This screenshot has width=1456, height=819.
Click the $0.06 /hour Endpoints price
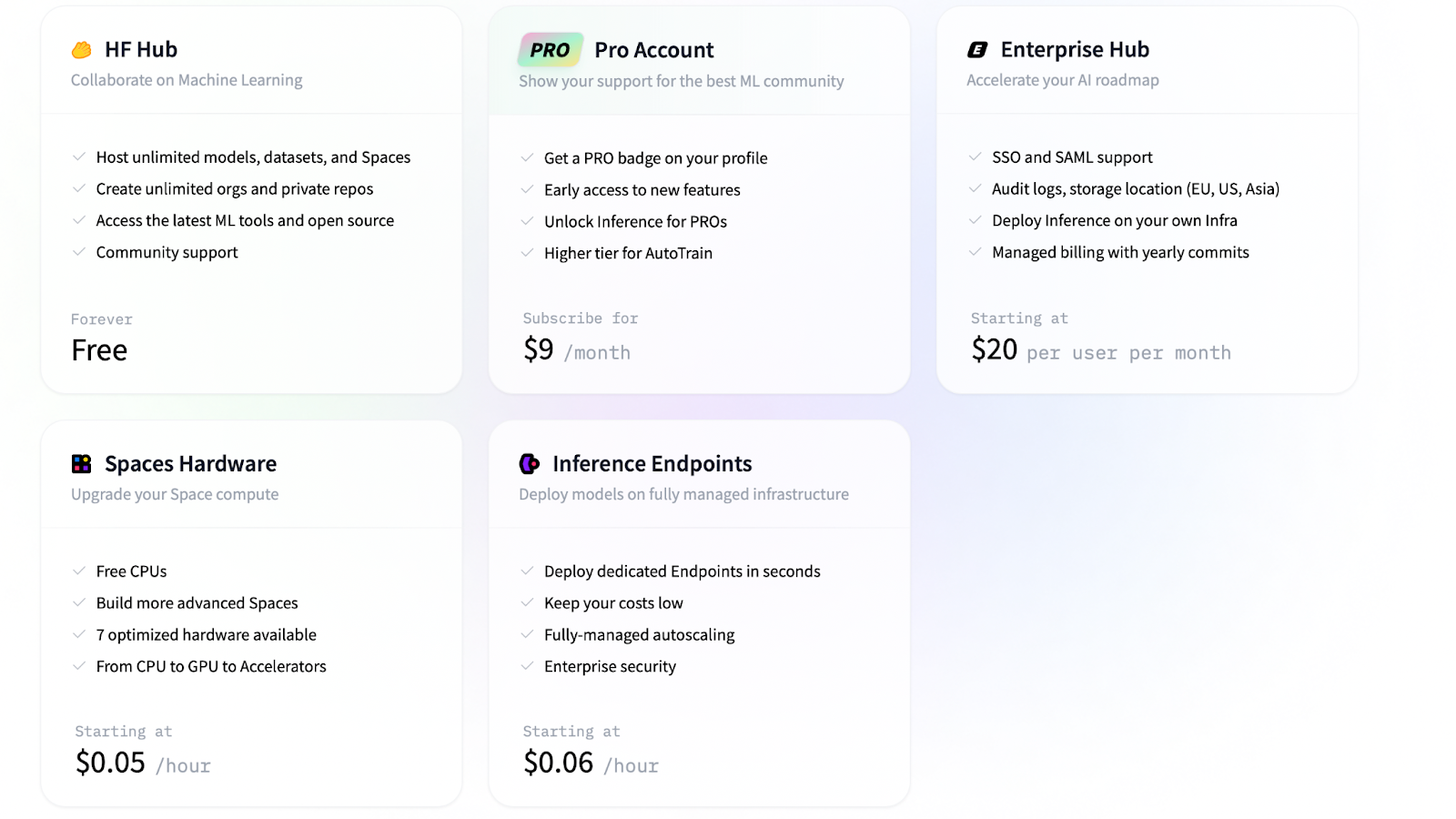coord(591,763)
